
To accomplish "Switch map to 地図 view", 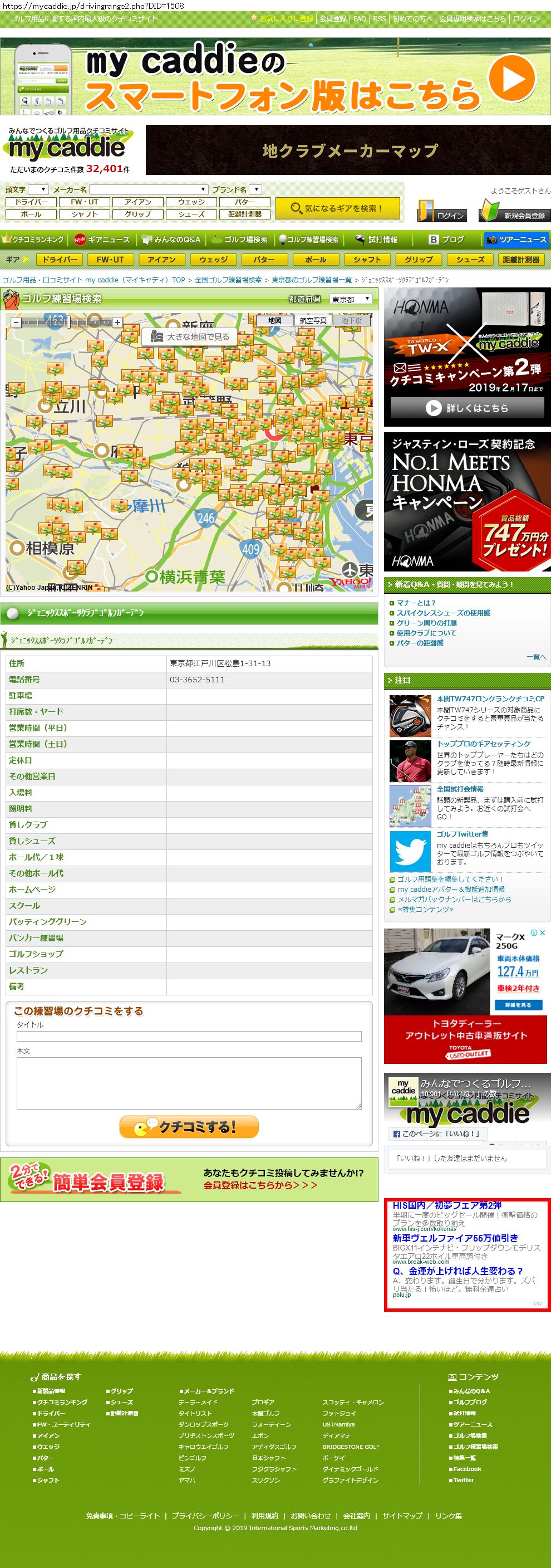I will 275,320.
